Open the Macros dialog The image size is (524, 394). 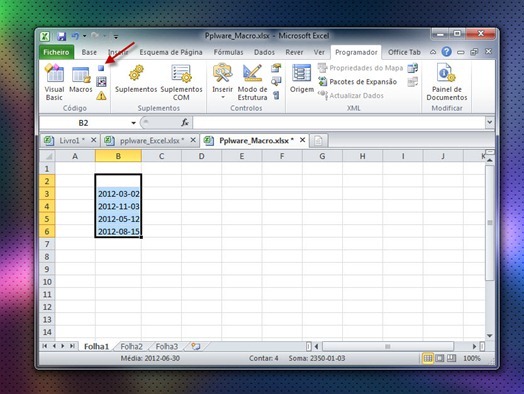point(81,79)
